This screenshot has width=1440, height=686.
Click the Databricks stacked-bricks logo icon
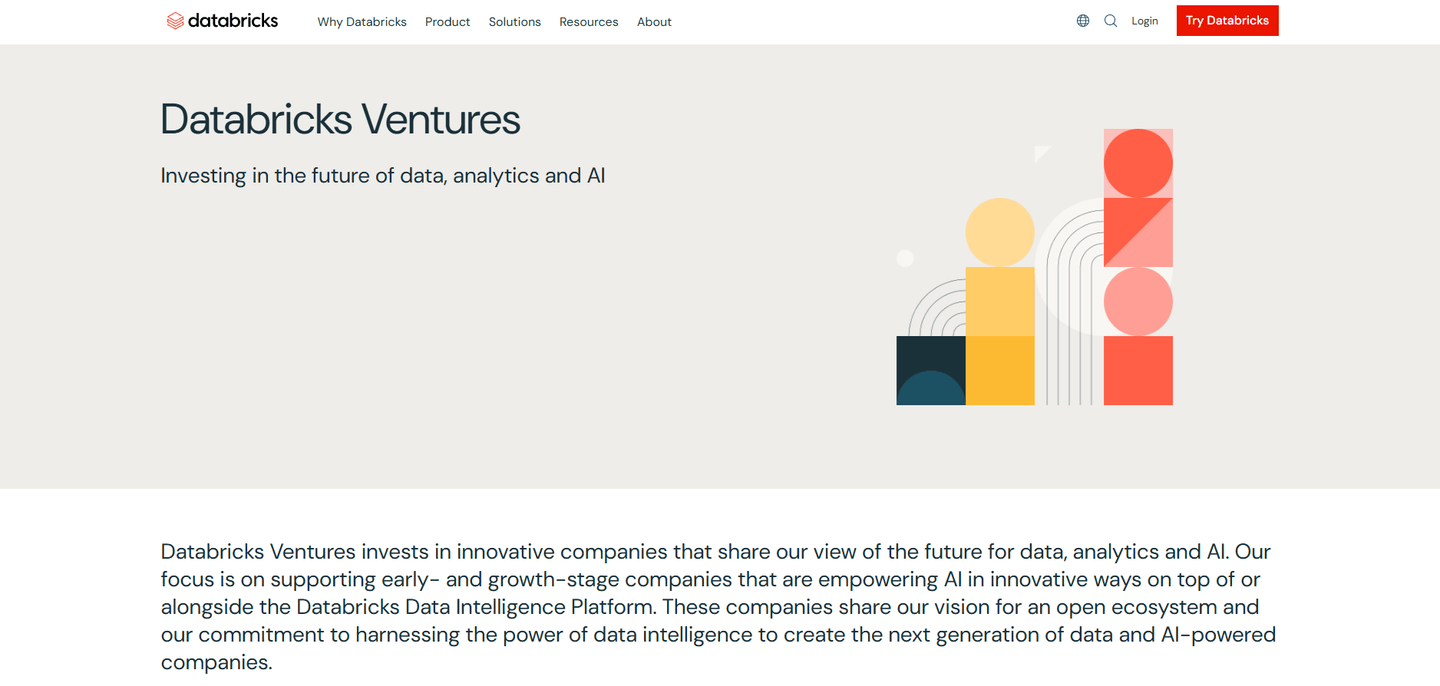click(x=175, y=19)
